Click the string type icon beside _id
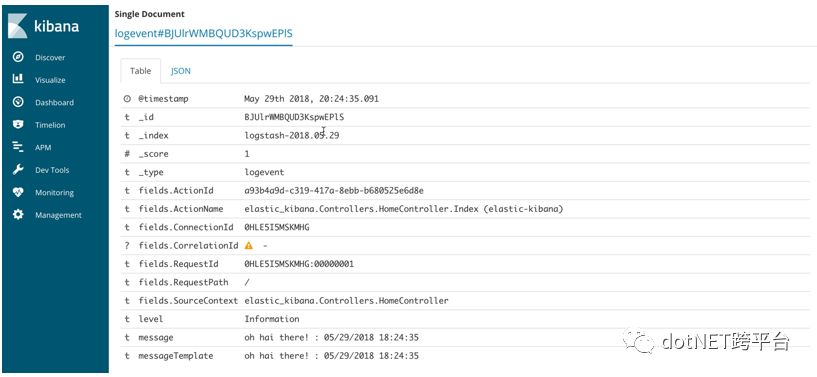 127,118
